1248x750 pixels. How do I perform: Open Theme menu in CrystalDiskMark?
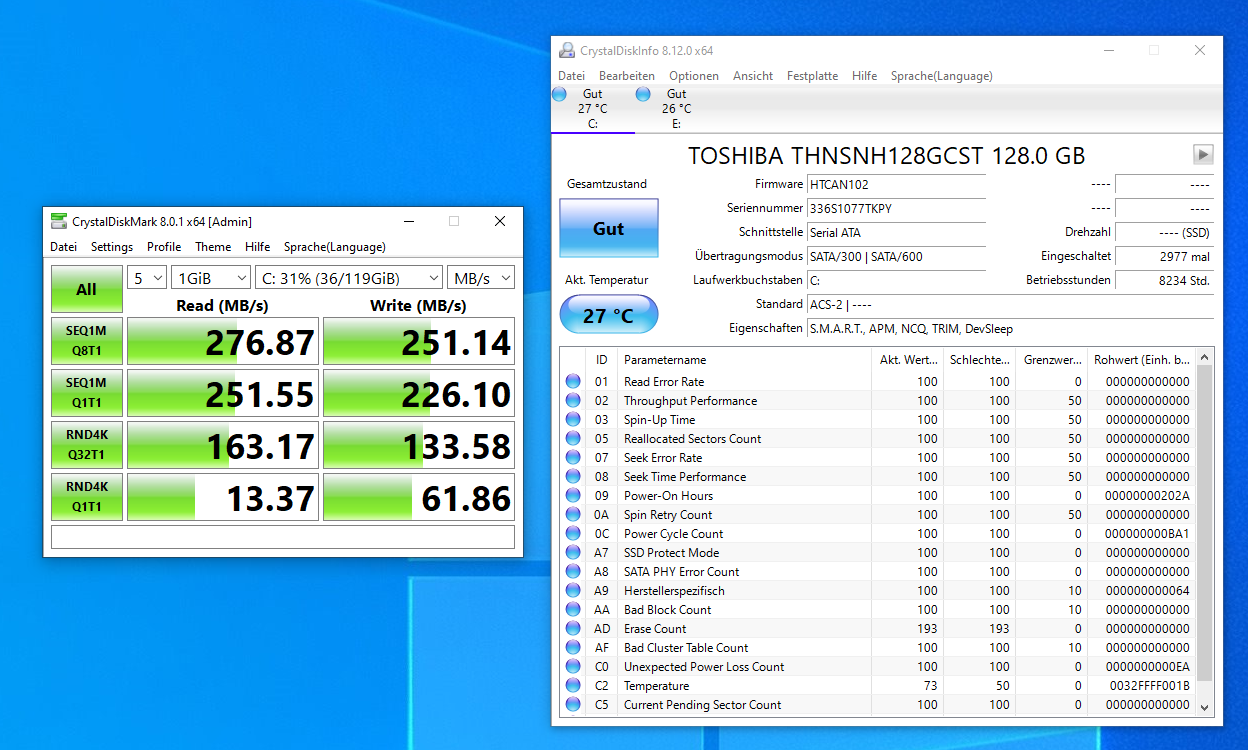[213, 247]
